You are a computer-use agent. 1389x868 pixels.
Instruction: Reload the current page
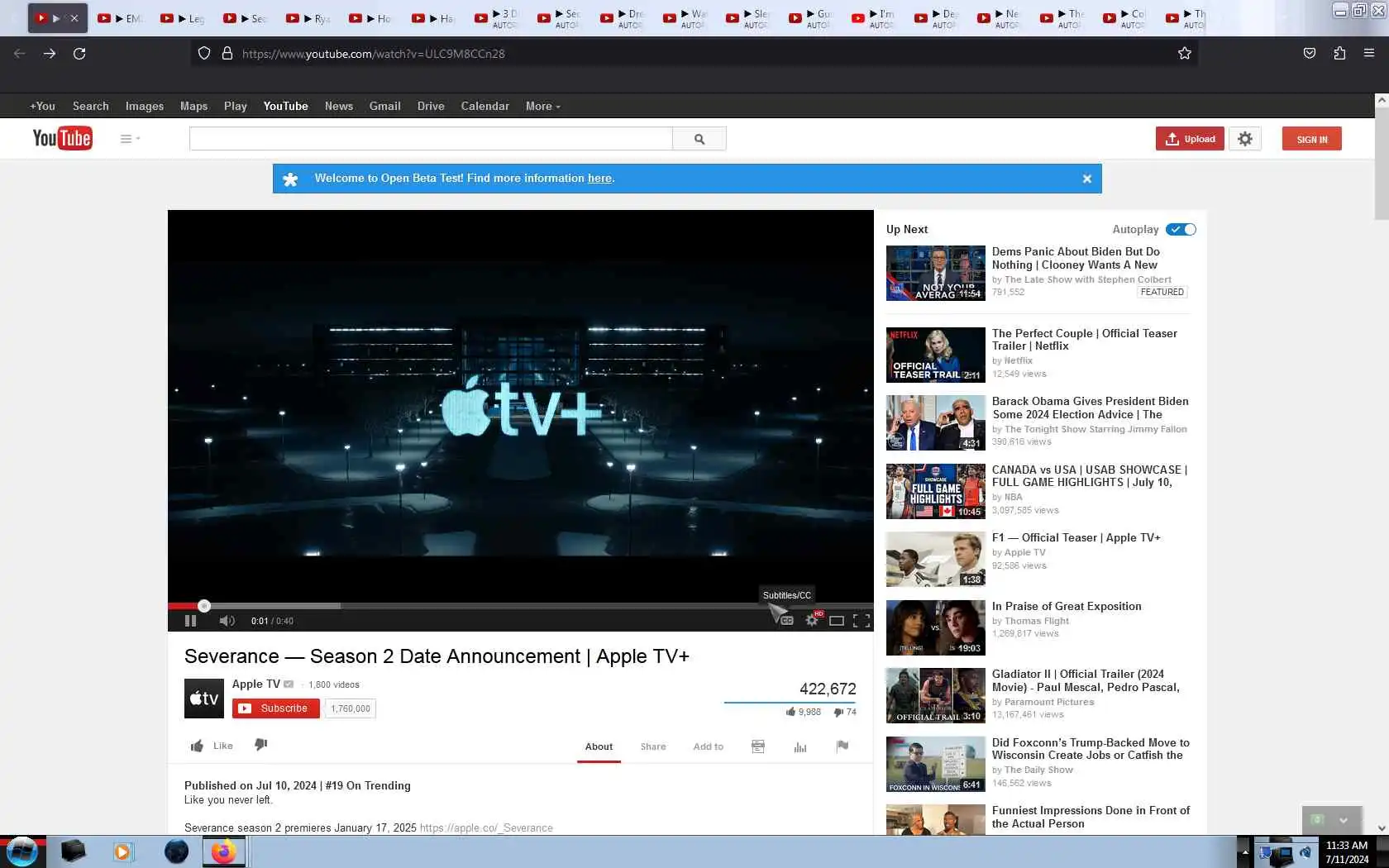79,54
